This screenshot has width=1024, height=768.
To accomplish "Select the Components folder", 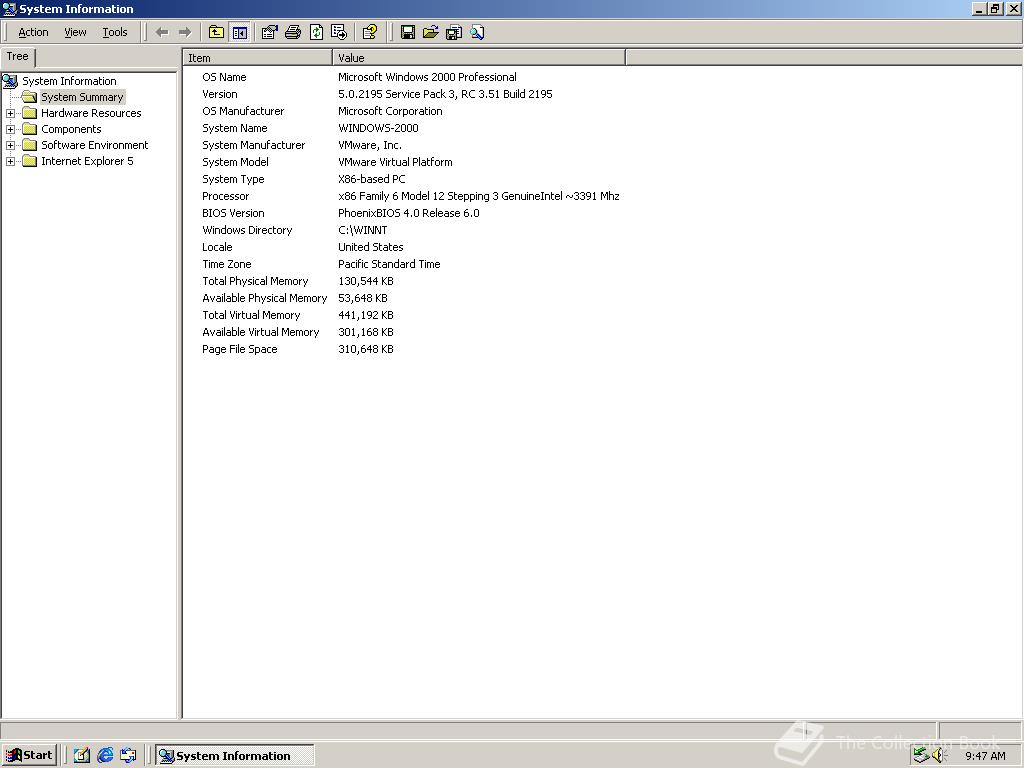I will [x=71, y=129].
